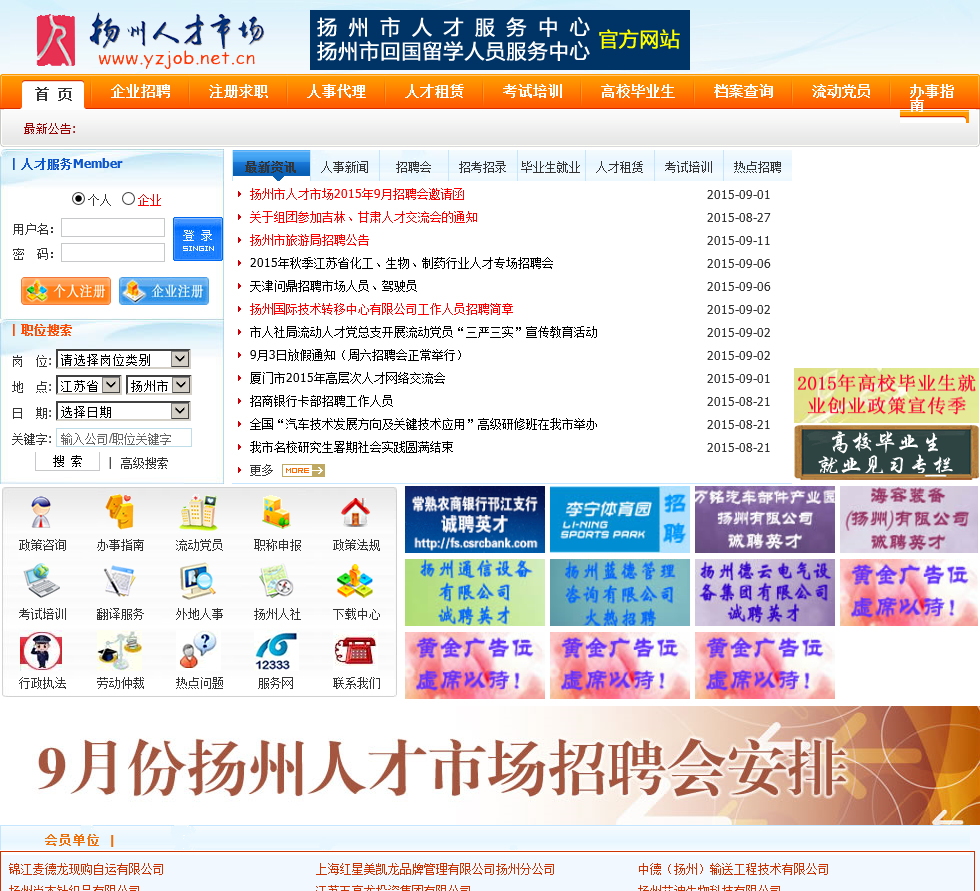
Task: Open 人事代理 in navigation bar
Action: tap(336, 92)
